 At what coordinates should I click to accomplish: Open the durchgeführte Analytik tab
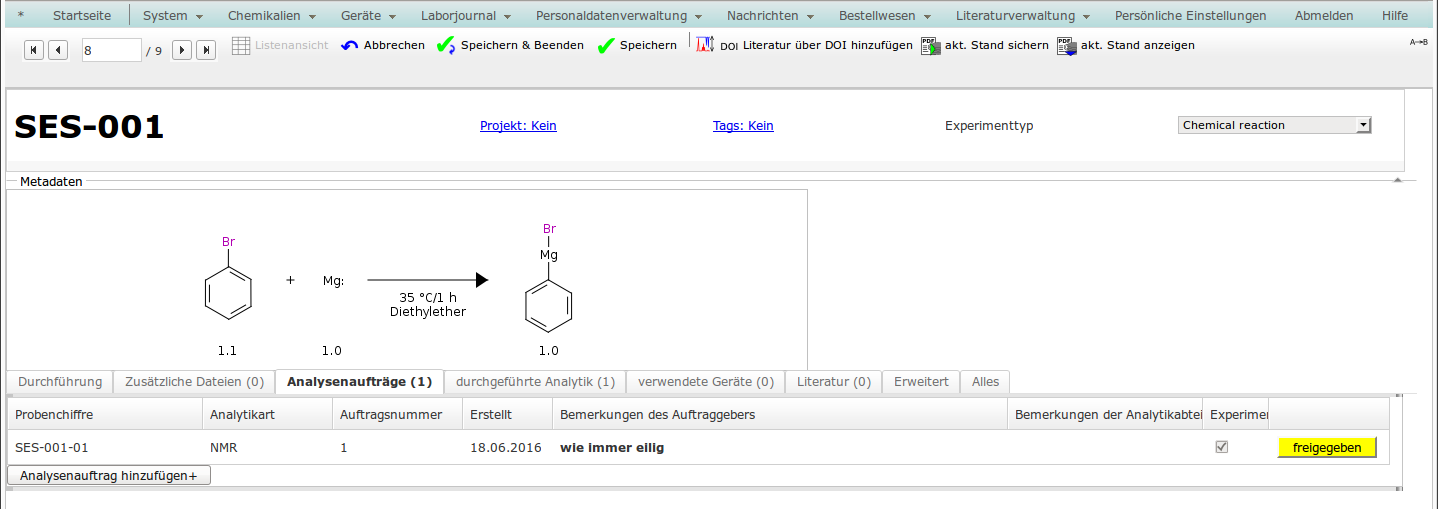click(x=535, y=382)
